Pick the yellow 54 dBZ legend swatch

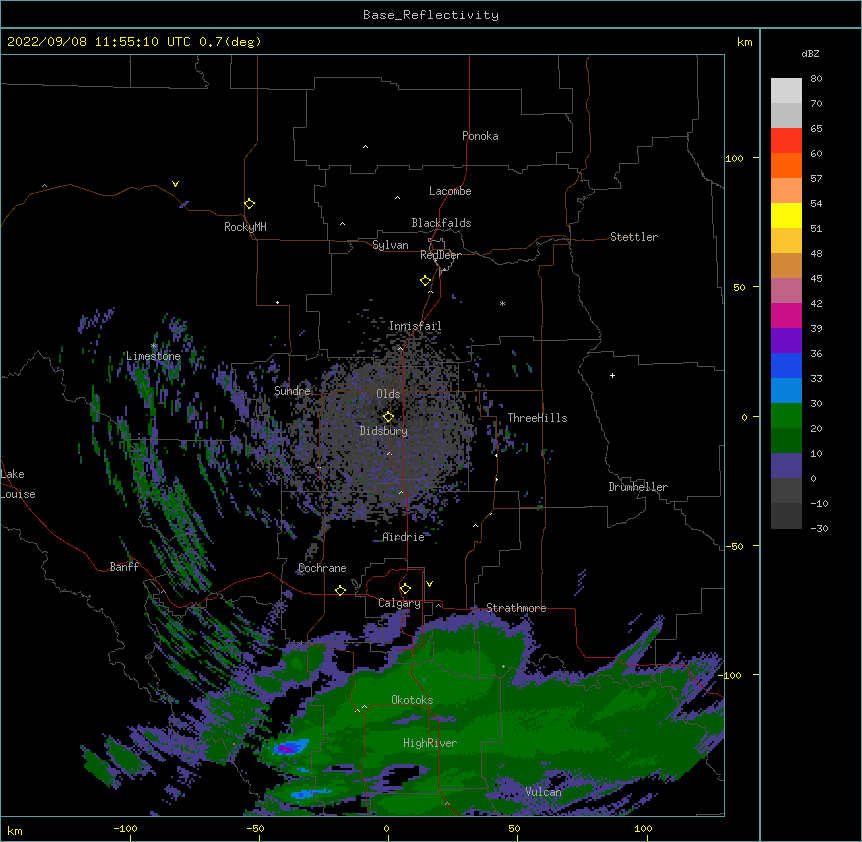coord(786,215)
